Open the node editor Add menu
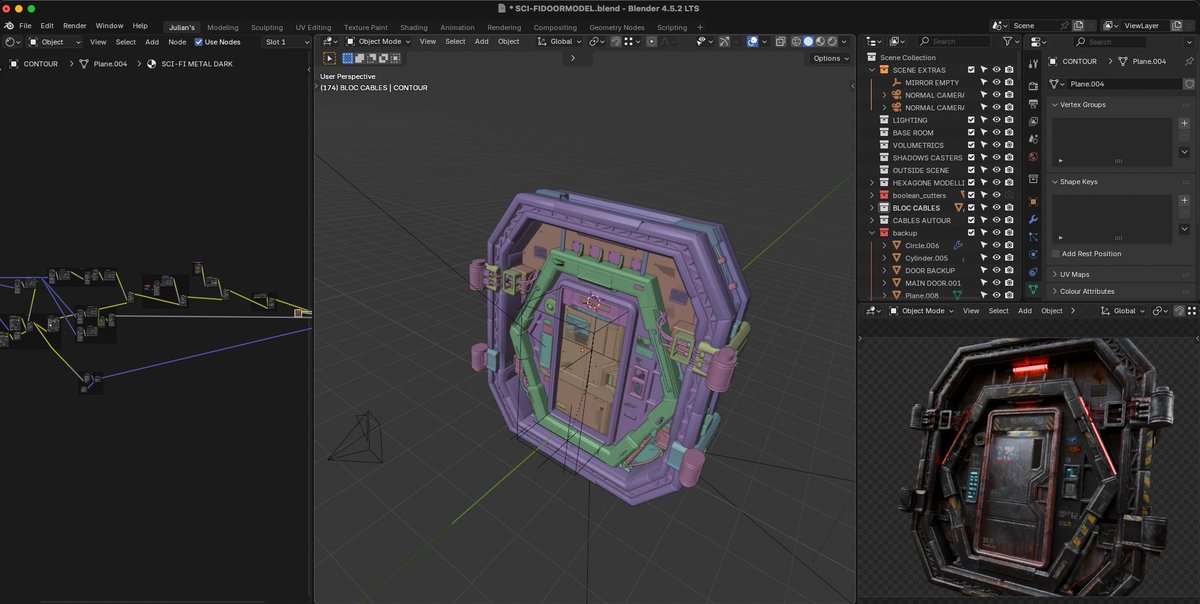1200x604 pixels. point(152,42)
